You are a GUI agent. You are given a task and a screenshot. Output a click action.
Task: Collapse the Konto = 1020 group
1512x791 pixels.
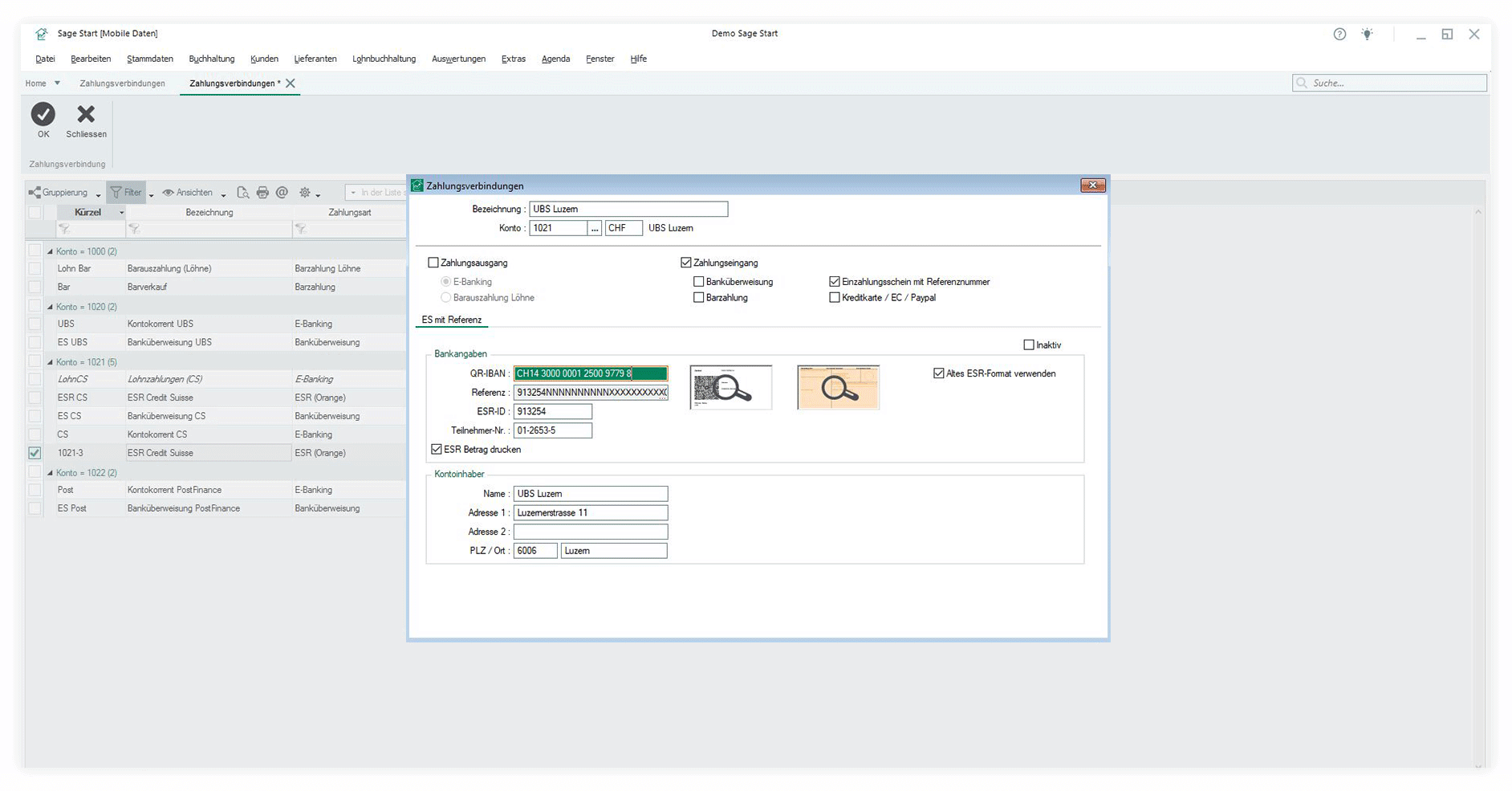[50, 307]
